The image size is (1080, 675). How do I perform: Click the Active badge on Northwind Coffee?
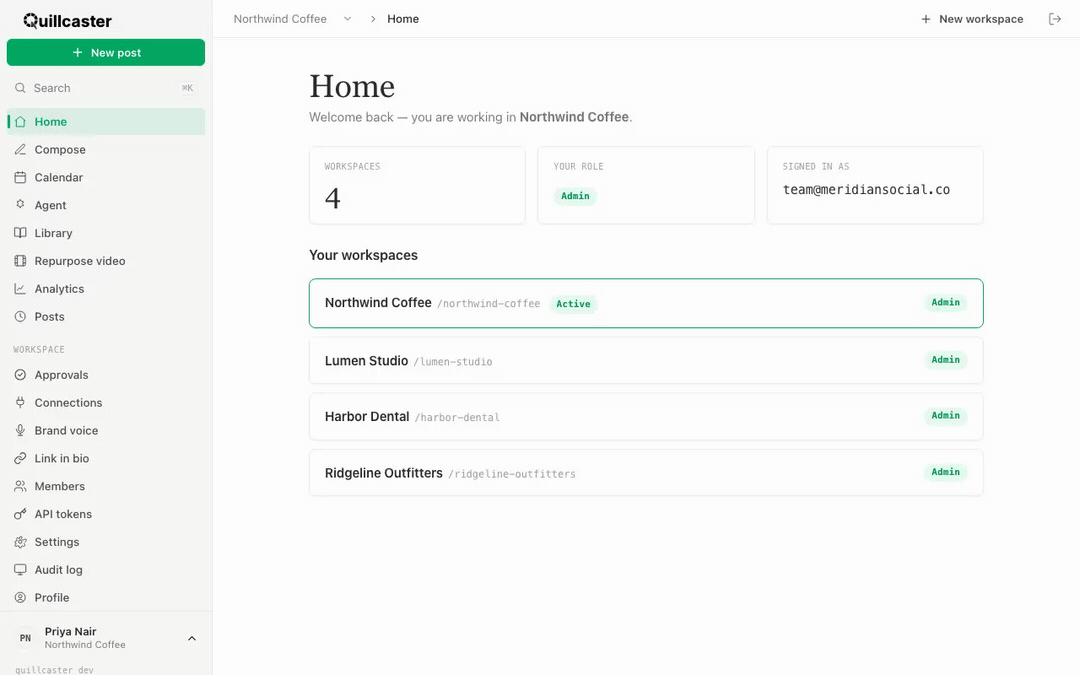click(573, 304)
